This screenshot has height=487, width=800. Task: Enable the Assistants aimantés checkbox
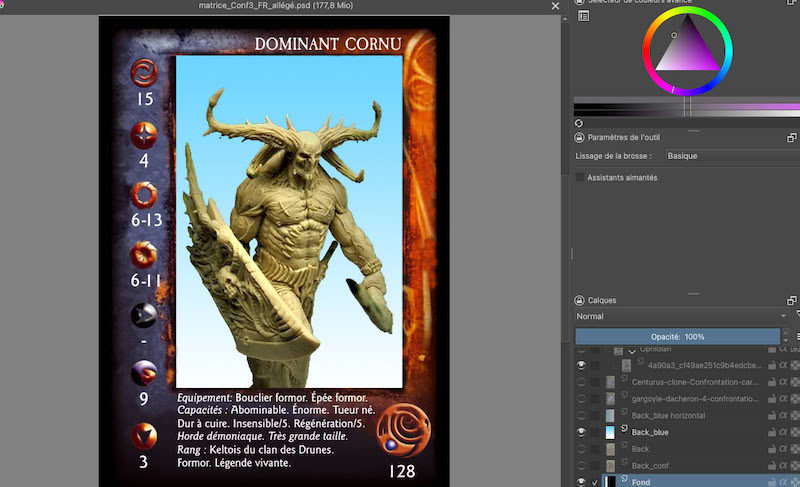pyautogui.click(x=580, y=177)
